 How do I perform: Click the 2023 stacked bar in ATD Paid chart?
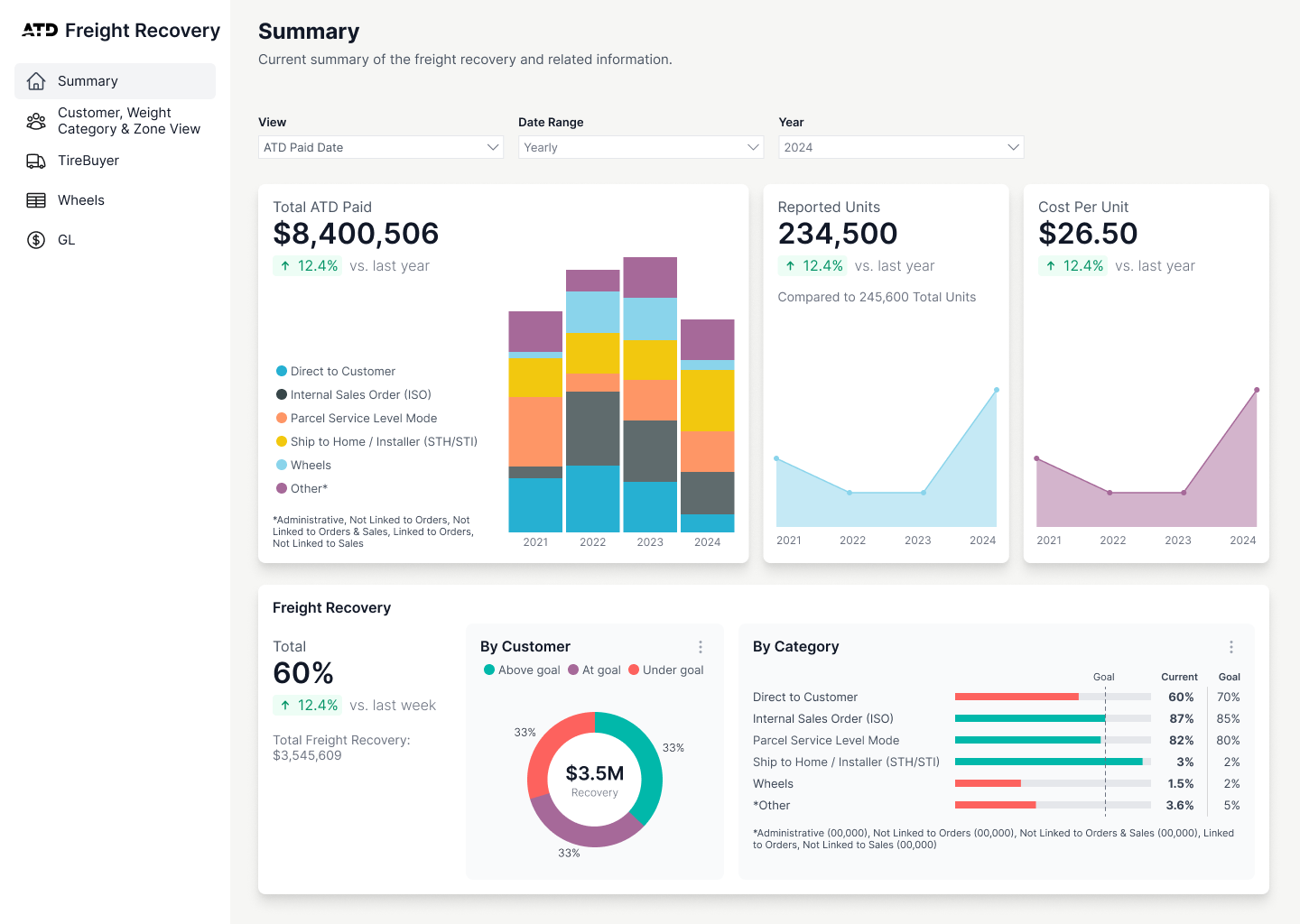pos(650,394)
